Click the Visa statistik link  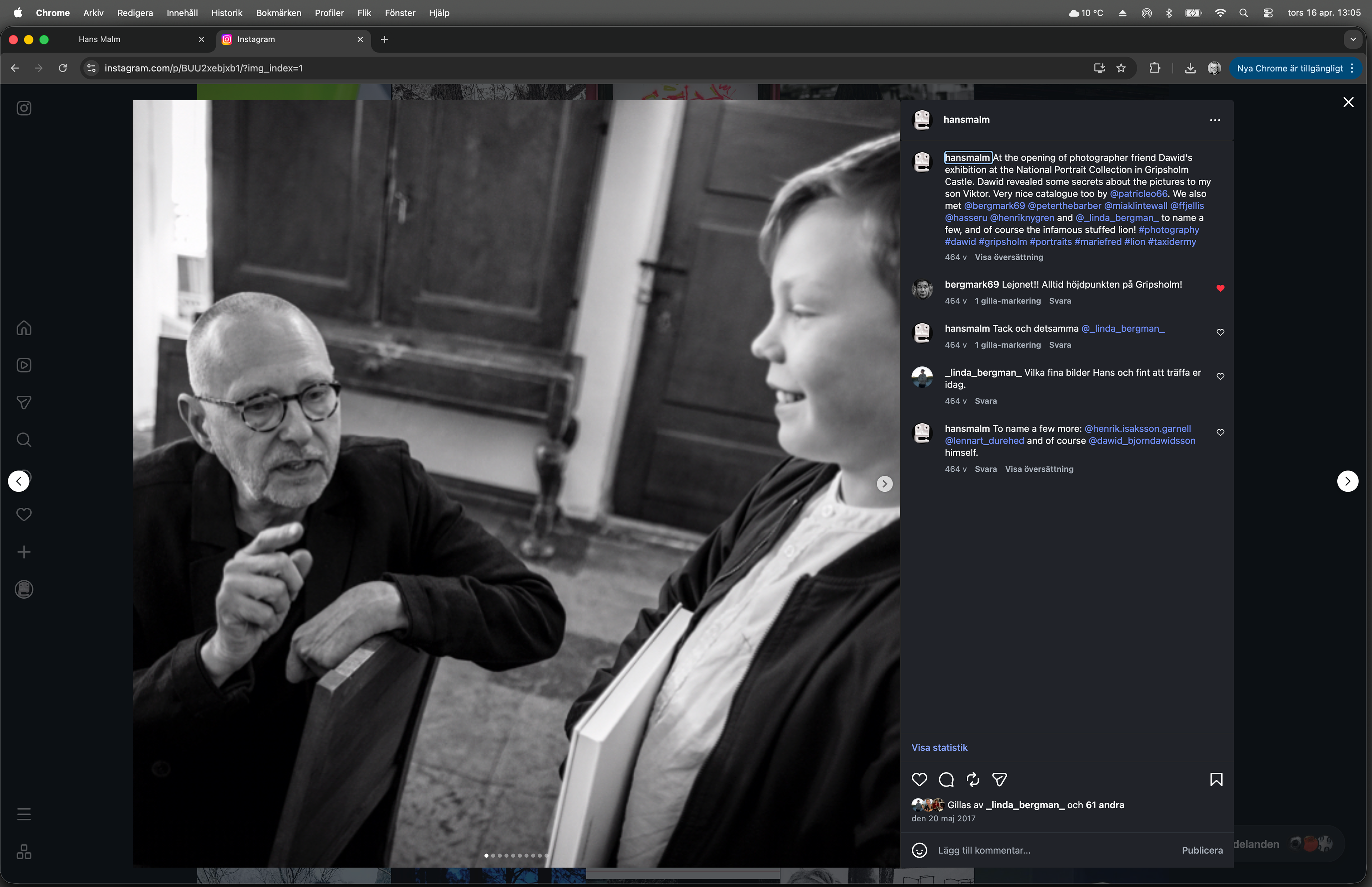[939, 748]
